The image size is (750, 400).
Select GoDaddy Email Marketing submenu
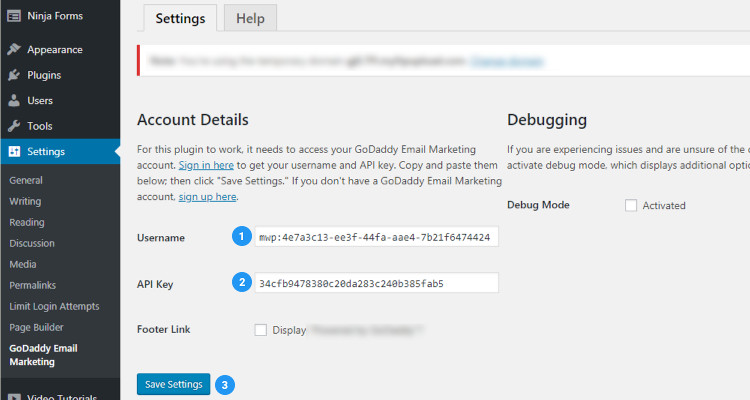pos(43,355)
